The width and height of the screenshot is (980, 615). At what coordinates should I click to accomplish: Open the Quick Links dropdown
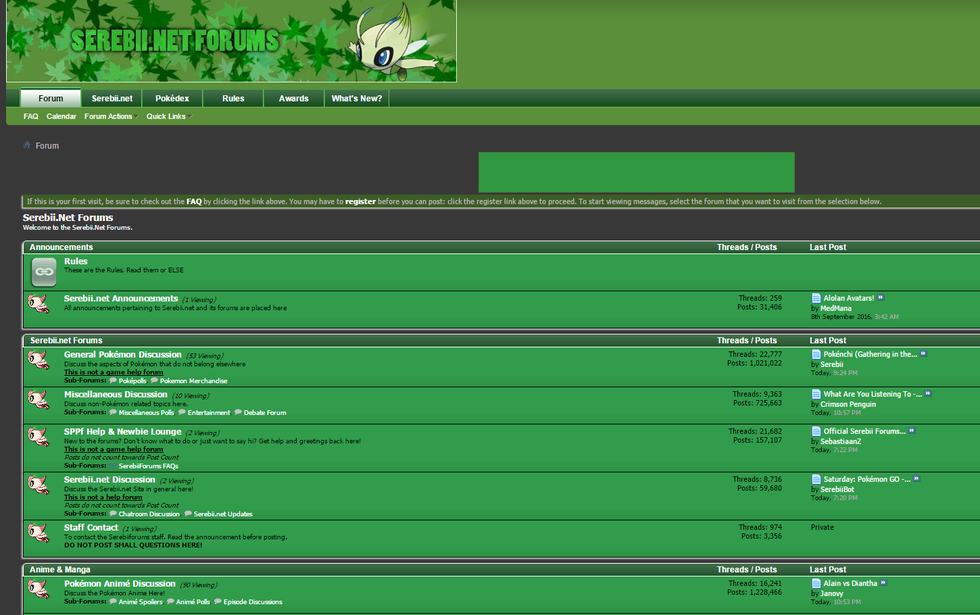[165, 116]
